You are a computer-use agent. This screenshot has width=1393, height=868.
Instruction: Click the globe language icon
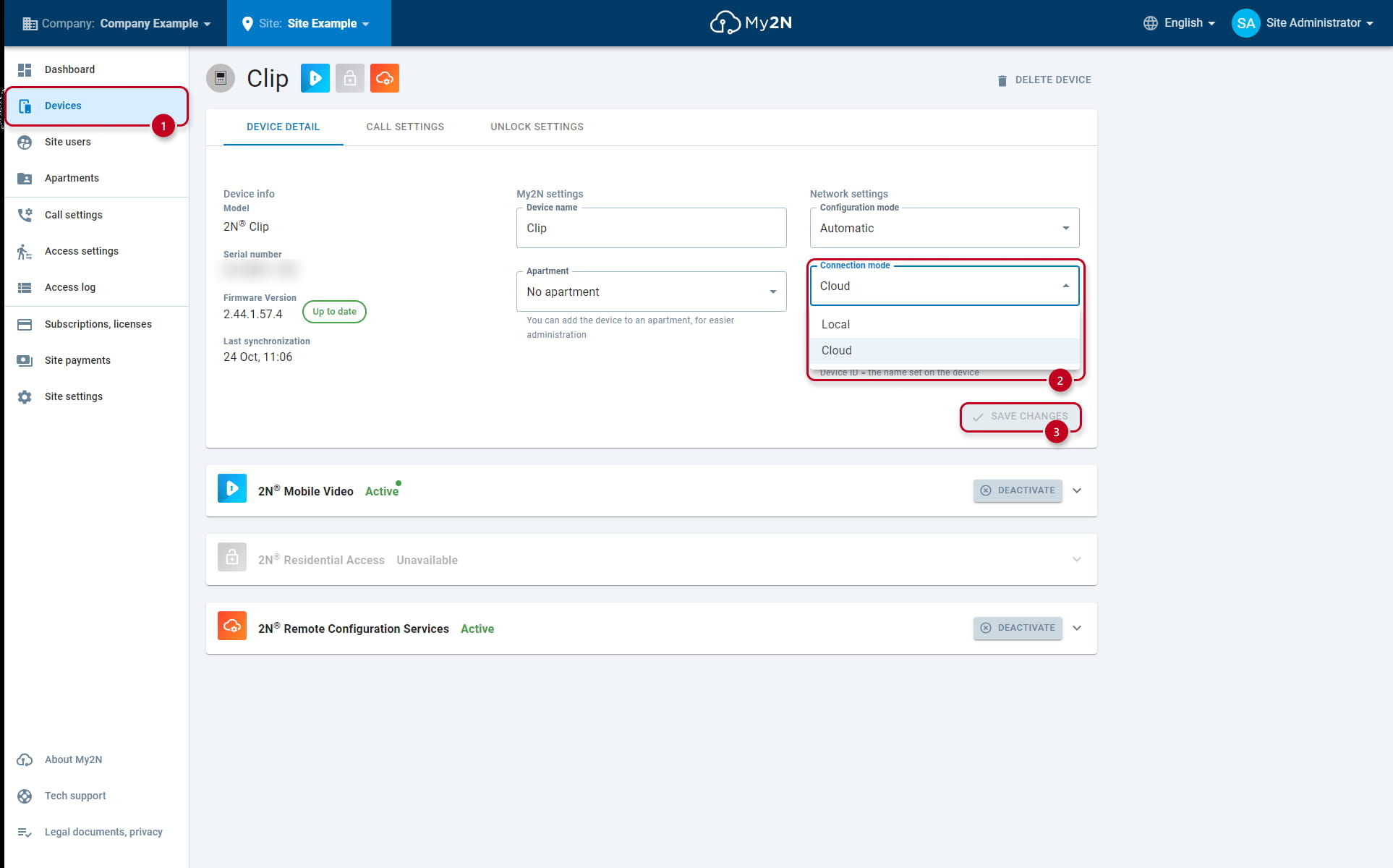(x=1151, y=23)
